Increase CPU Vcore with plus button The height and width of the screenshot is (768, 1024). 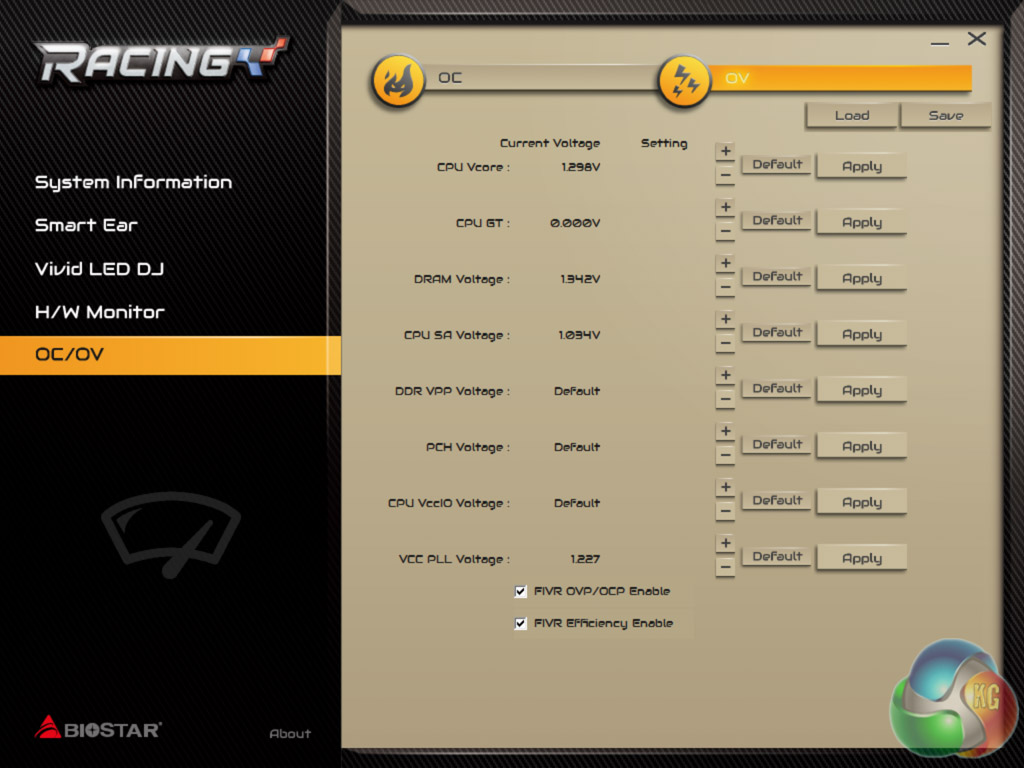coord(725,152)
